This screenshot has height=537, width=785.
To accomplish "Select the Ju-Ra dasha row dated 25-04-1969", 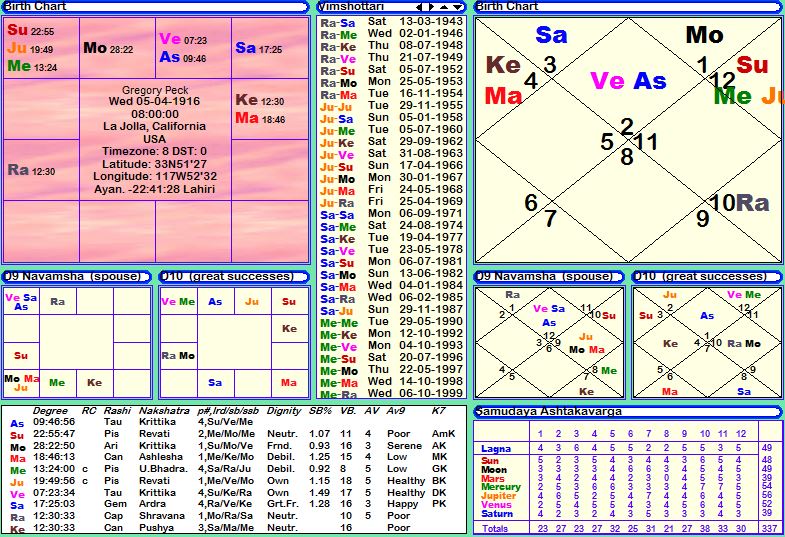I will [x=391, y=202].
